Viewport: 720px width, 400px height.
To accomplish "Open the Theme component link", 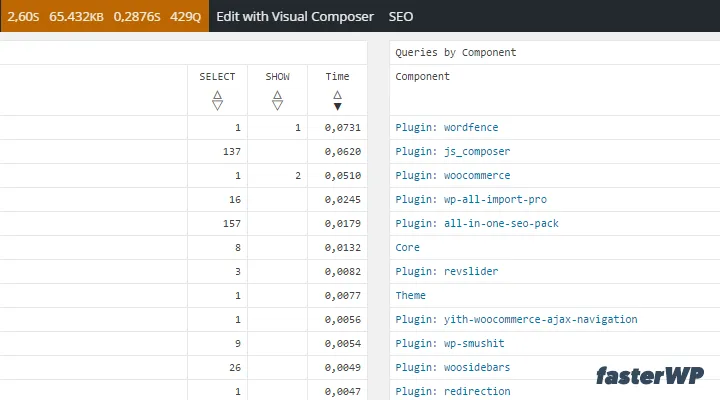I will 411,295.
